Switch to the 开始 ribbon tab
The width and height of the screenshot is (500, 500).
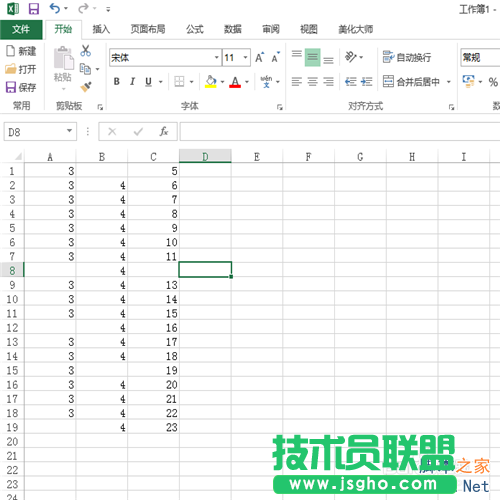pos(63,29)
